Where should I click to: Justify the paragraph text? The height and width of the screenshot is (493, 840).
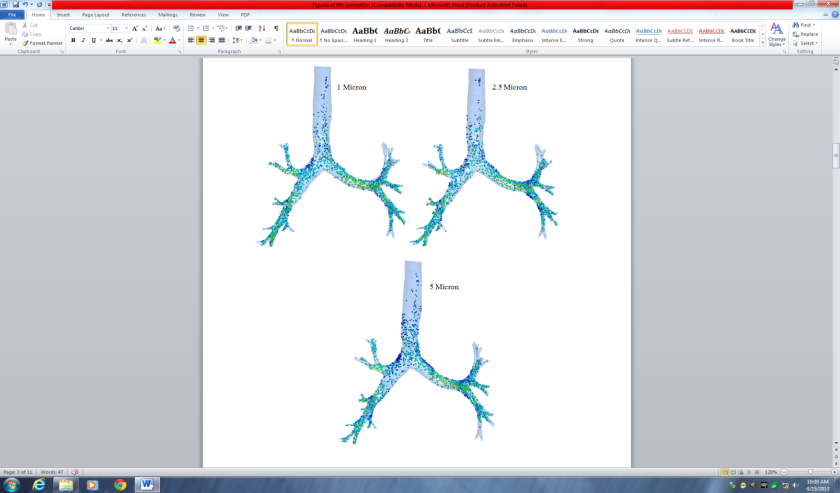tap(222, 40)
